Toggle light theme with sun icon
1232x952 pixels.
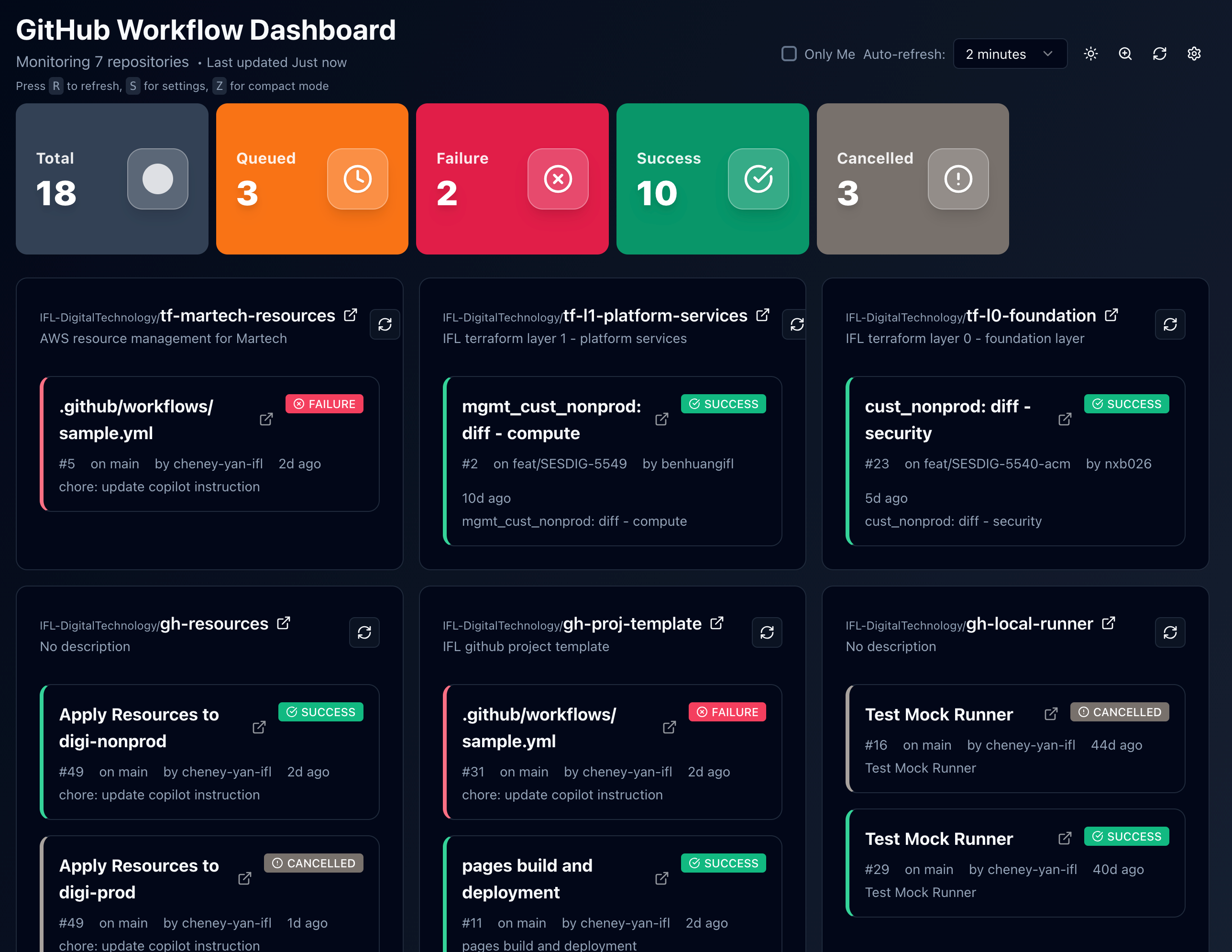tap(1090, 54)
